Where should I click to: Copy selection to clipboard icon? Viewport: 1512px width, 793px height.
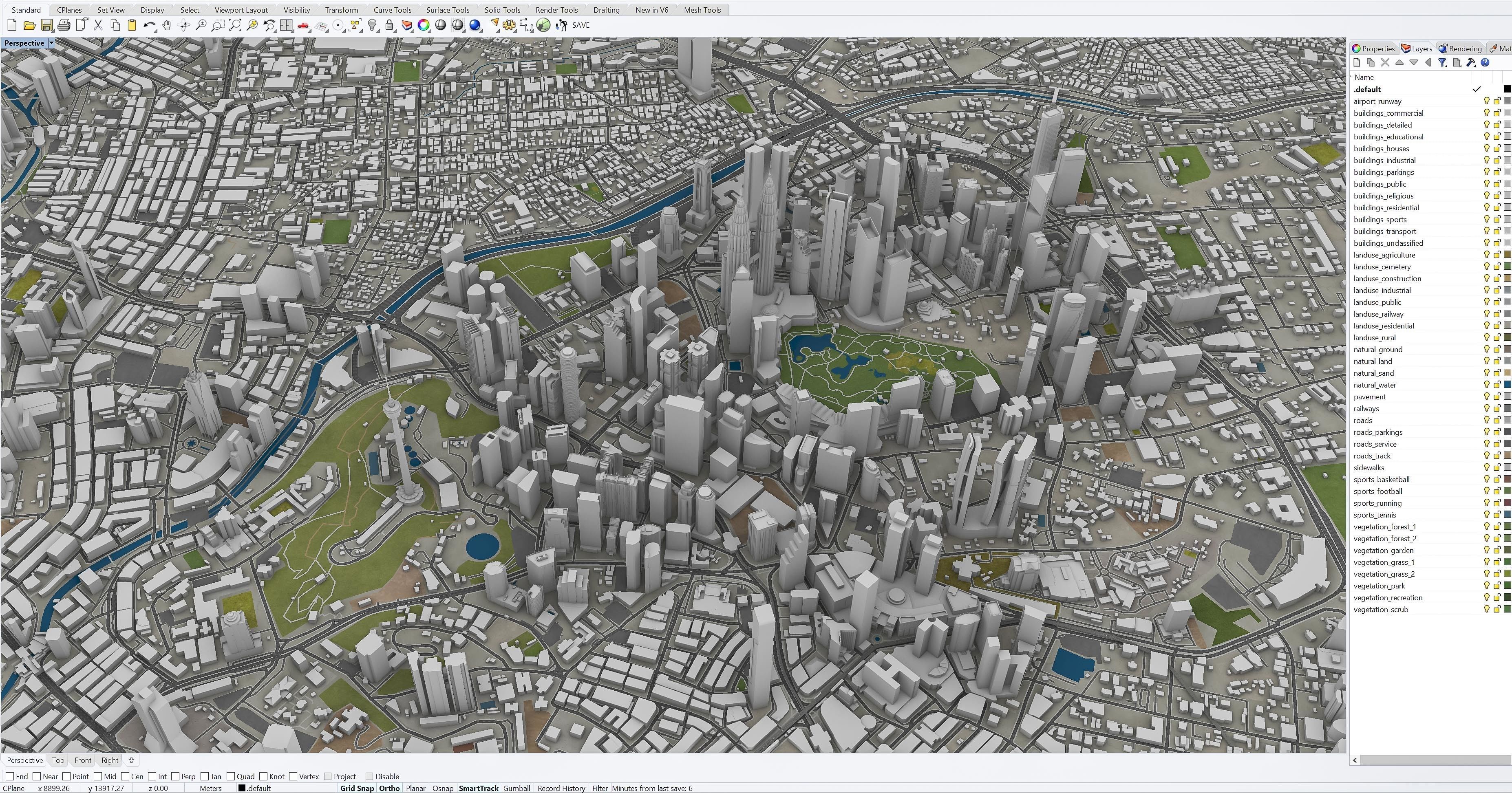tap(115, 24)
